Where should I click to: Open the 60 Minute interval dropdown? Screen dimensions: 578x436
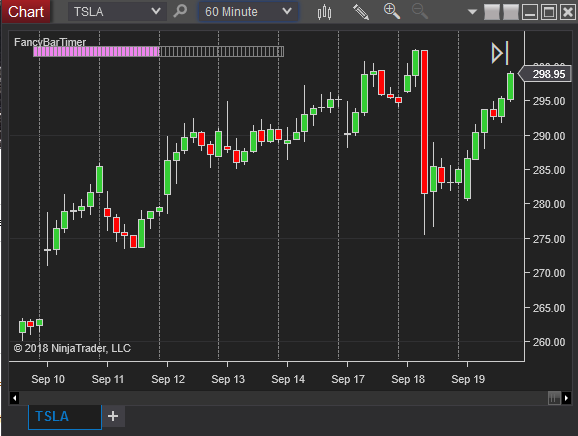pos(248,12)
